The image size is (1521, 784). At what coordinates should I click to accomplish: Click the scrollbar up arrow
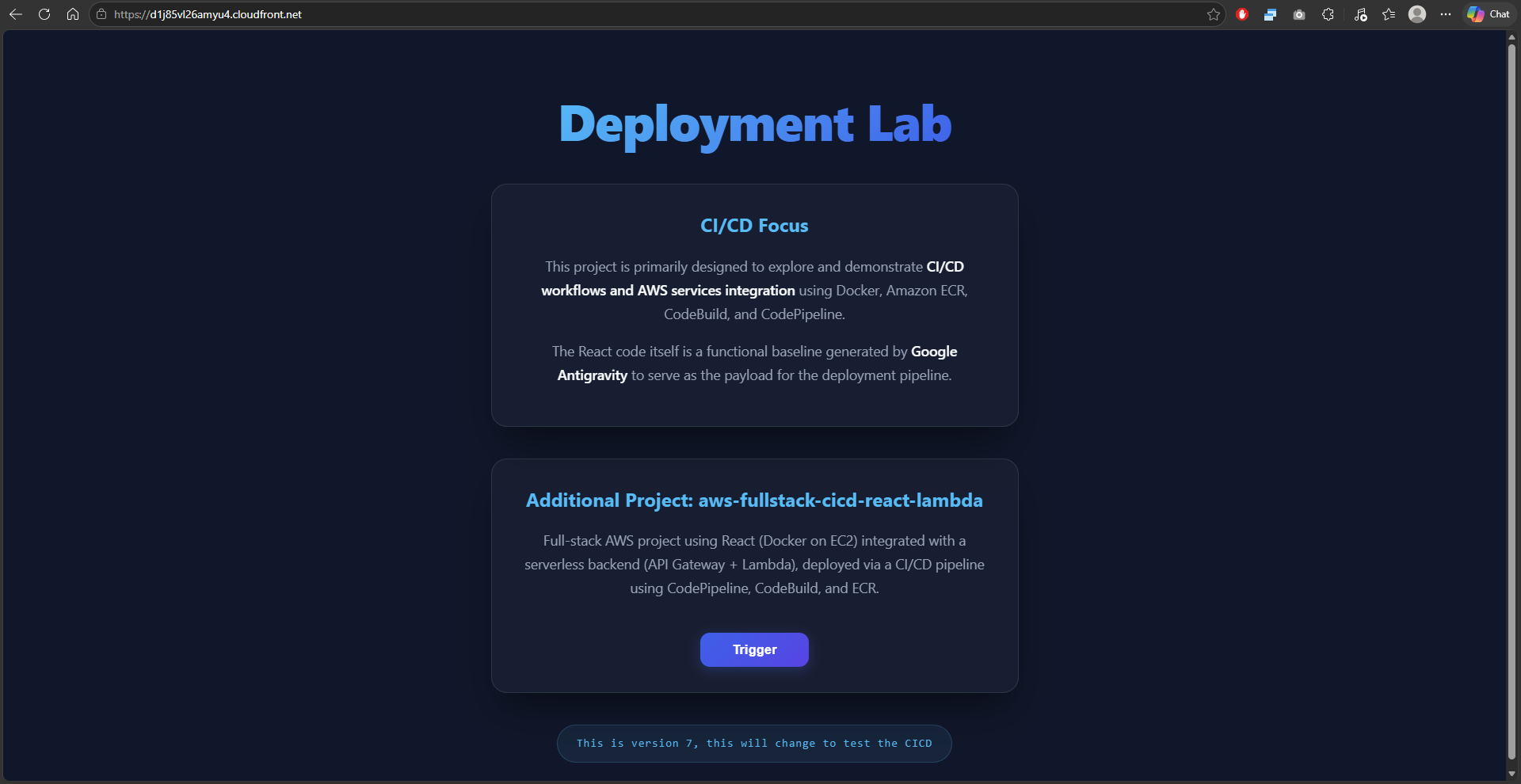1511,36
